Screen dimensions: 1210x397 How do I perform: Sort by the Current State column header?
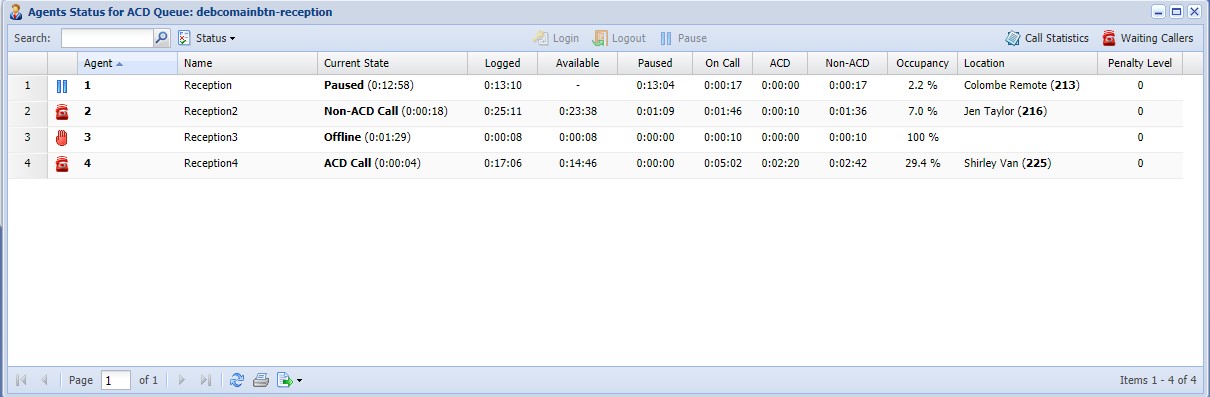pyautogui.click(x=392, y=63)
